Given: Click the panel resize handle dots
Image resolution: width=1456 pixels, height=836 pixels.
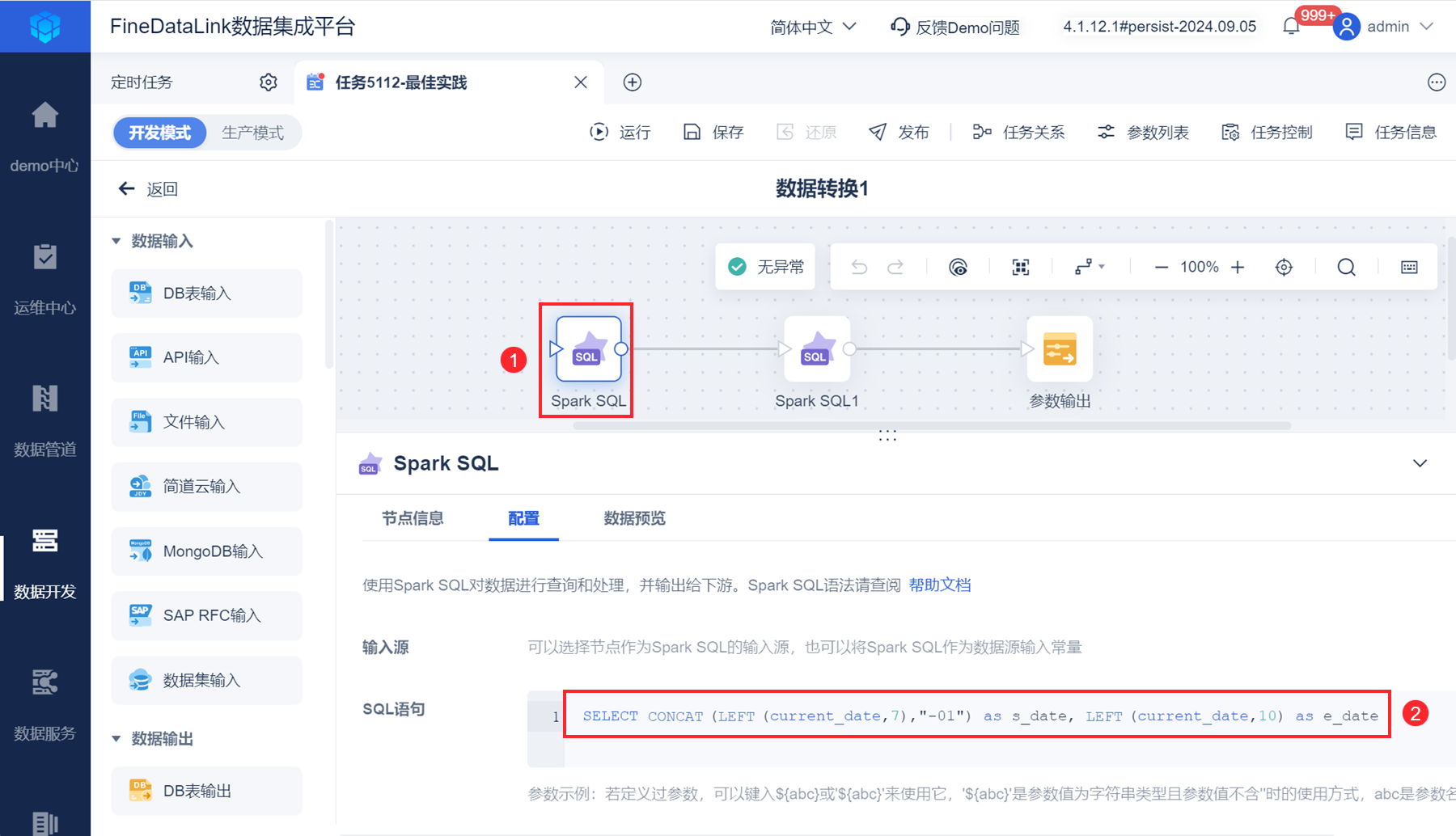Looking at the screenshot, I should (887, 436).
